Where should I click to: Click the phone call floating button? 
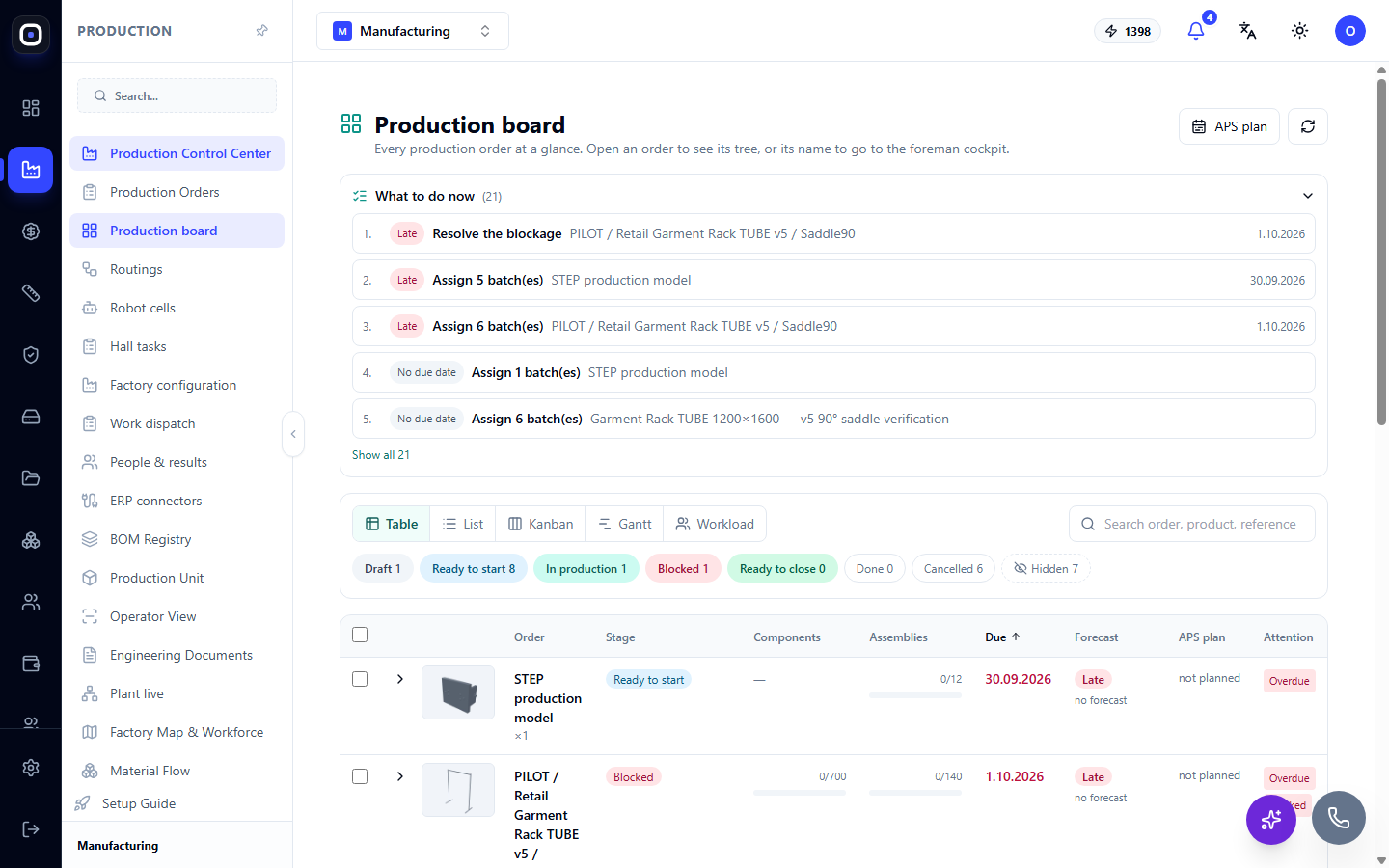coord(1339,818)
